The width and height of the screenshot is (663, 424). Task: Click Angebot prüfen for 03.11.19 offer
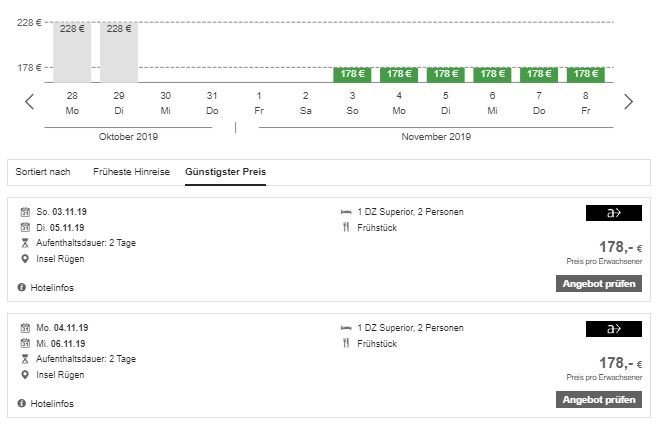(x=599, y=284)
